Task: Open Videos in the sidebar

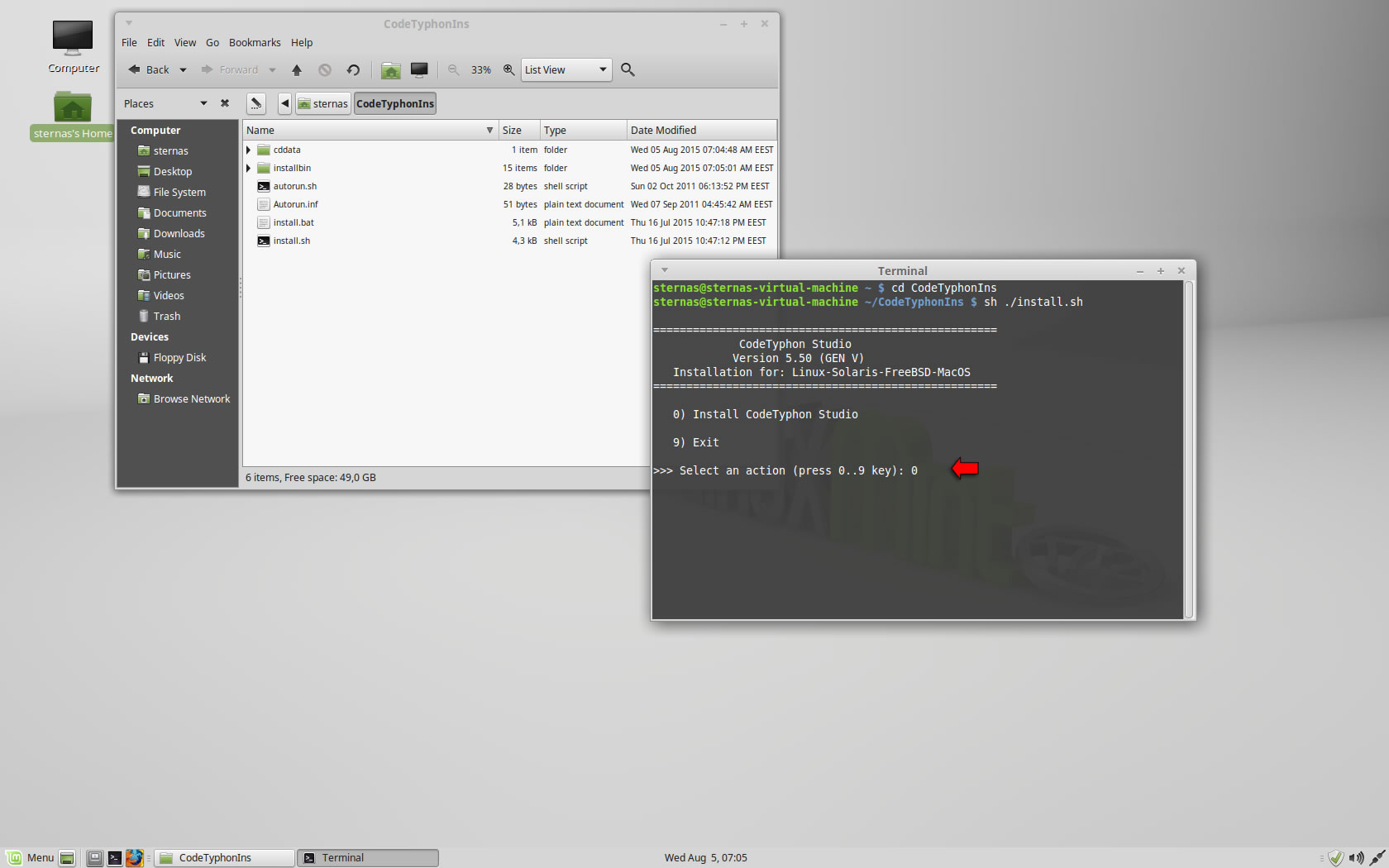Action: tap(169, 295)
